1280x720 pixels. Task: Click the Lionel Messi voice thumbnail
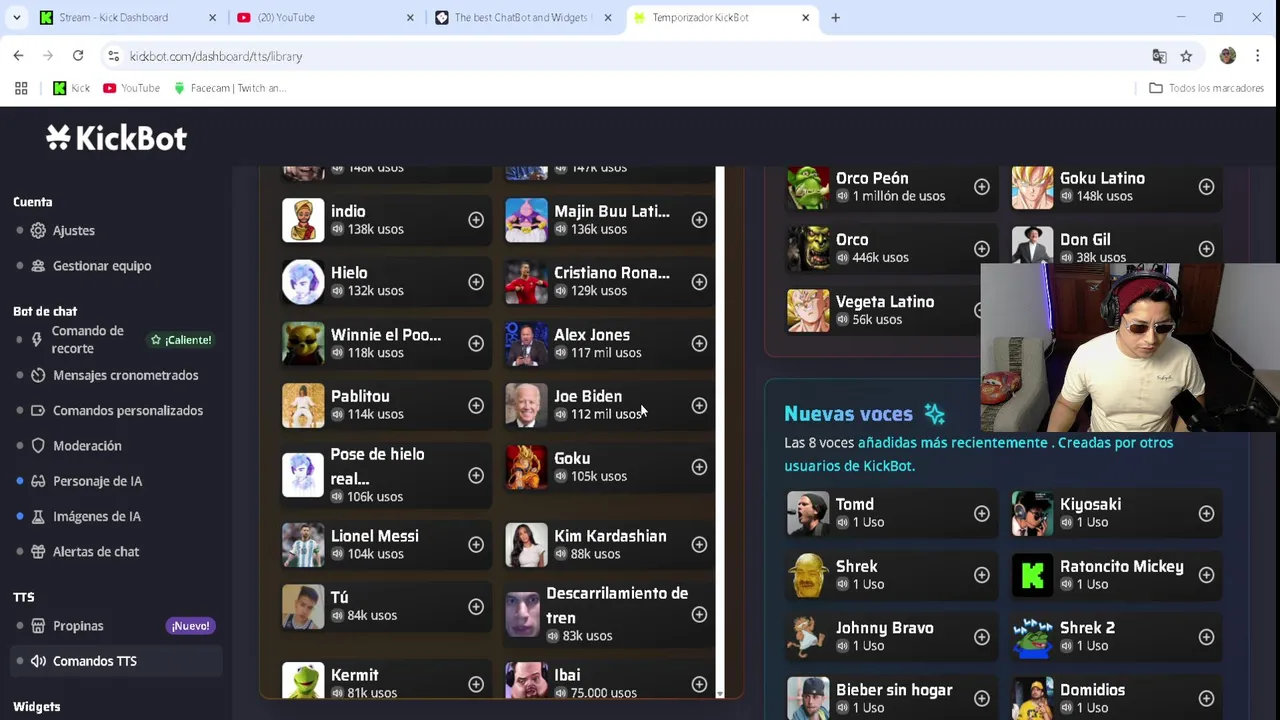[303, 545]
